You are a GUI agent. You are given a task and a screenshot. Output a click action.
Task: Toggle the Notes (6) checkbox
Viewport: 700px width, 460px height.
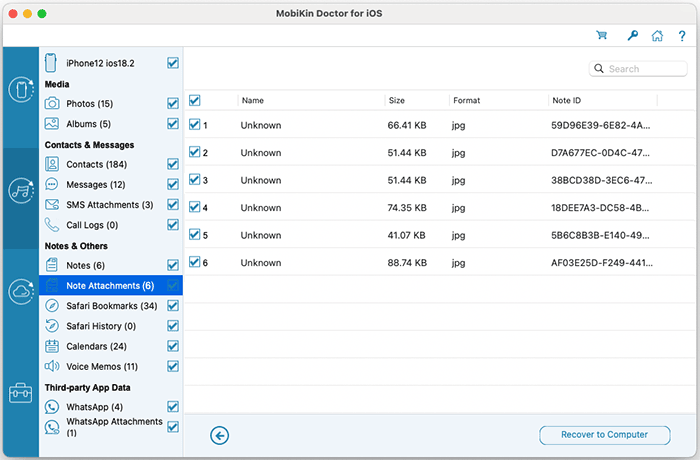[173, 265]
